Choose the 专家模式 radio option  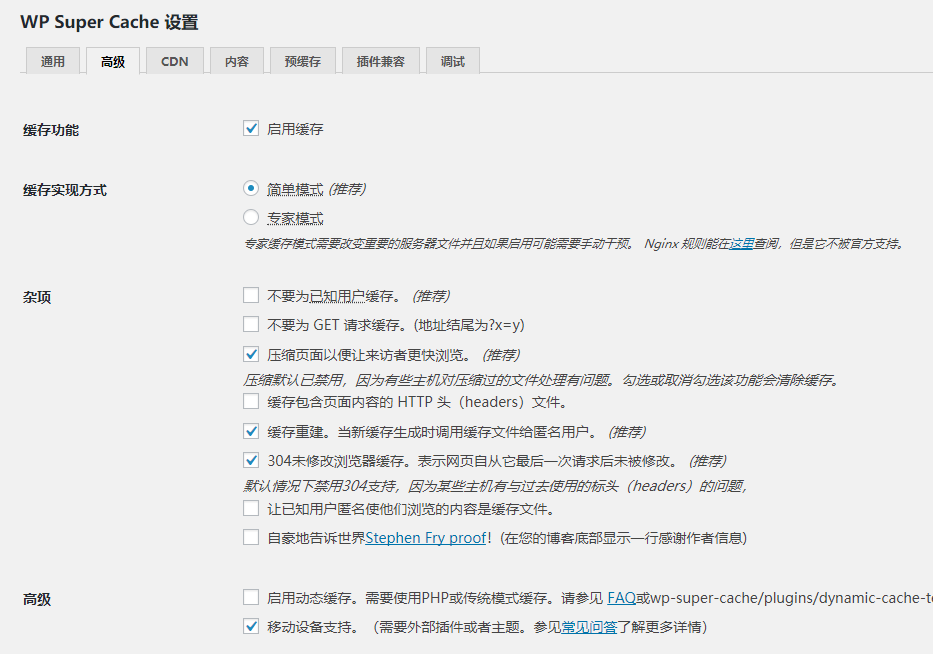point(251,217)
